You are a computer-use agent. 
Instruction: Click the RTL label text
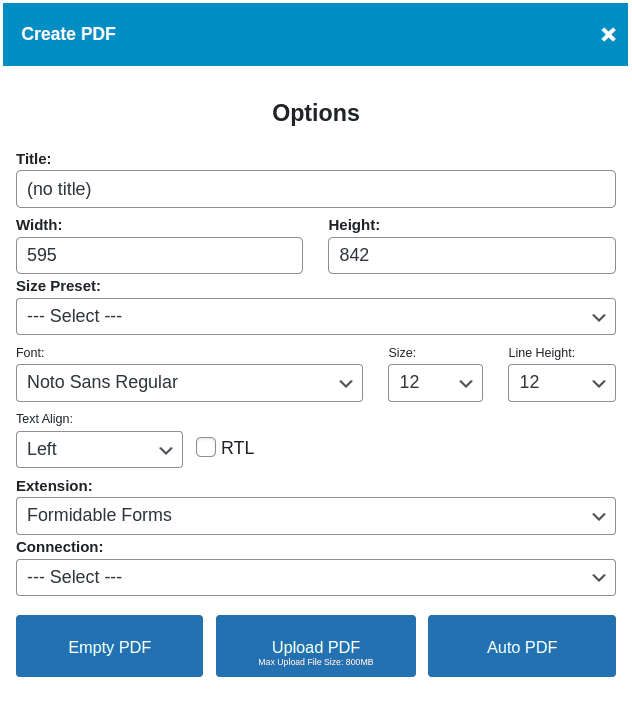pos(238,448)
